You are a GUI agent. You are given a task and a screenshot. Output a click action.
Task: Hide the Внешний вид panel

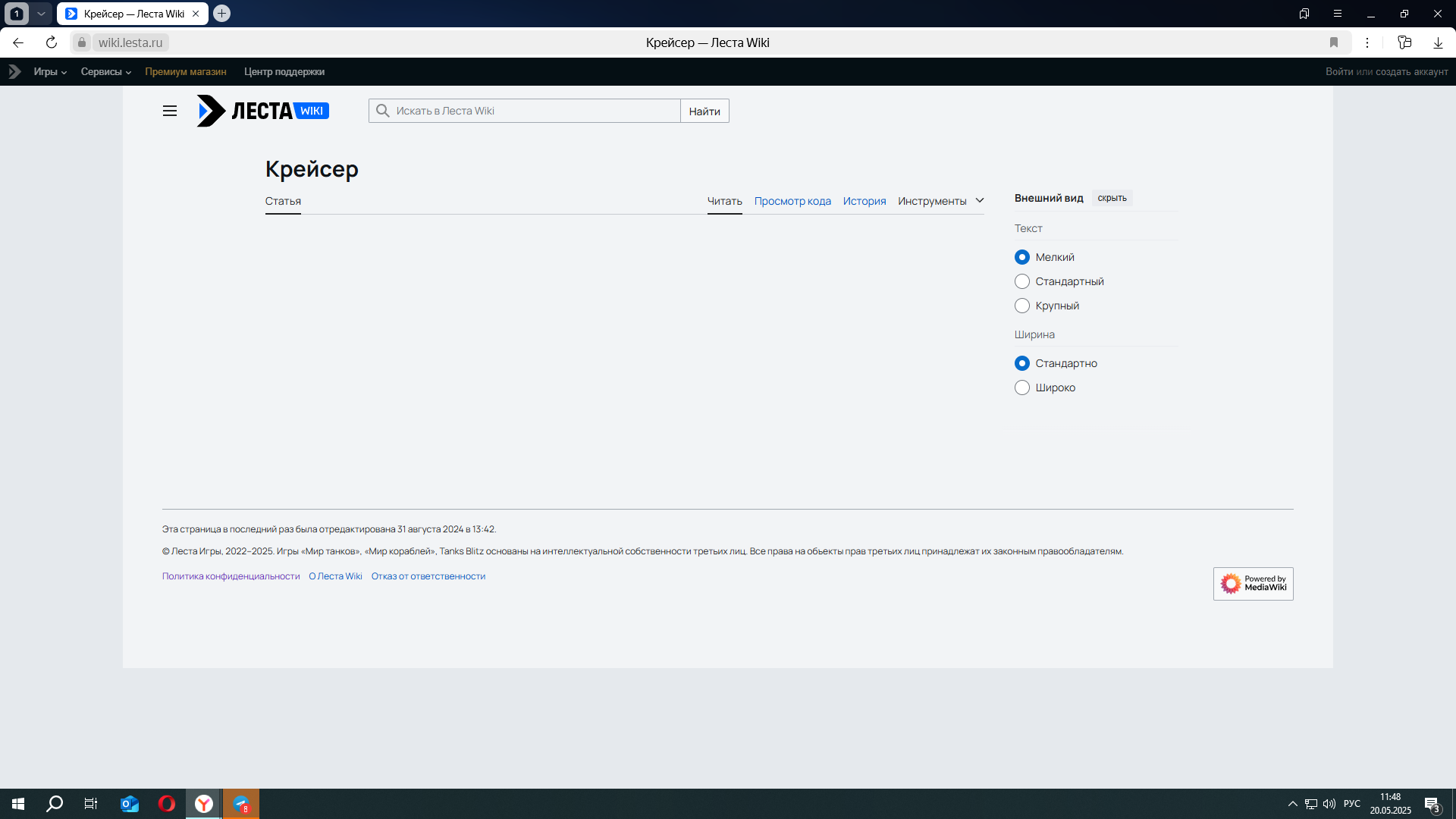tap(1112, 198)
